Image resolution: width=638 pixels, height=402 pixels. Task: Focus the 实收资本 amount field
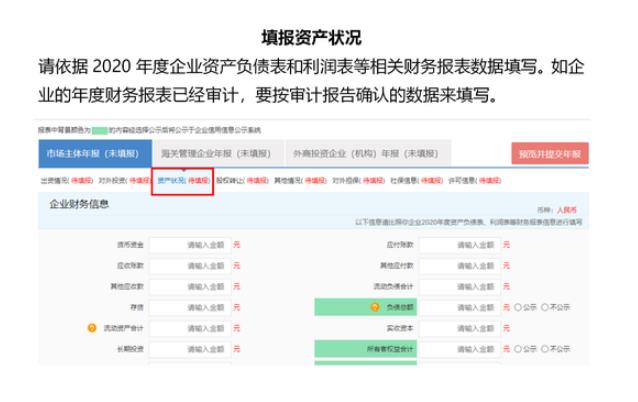coord(458,327)
